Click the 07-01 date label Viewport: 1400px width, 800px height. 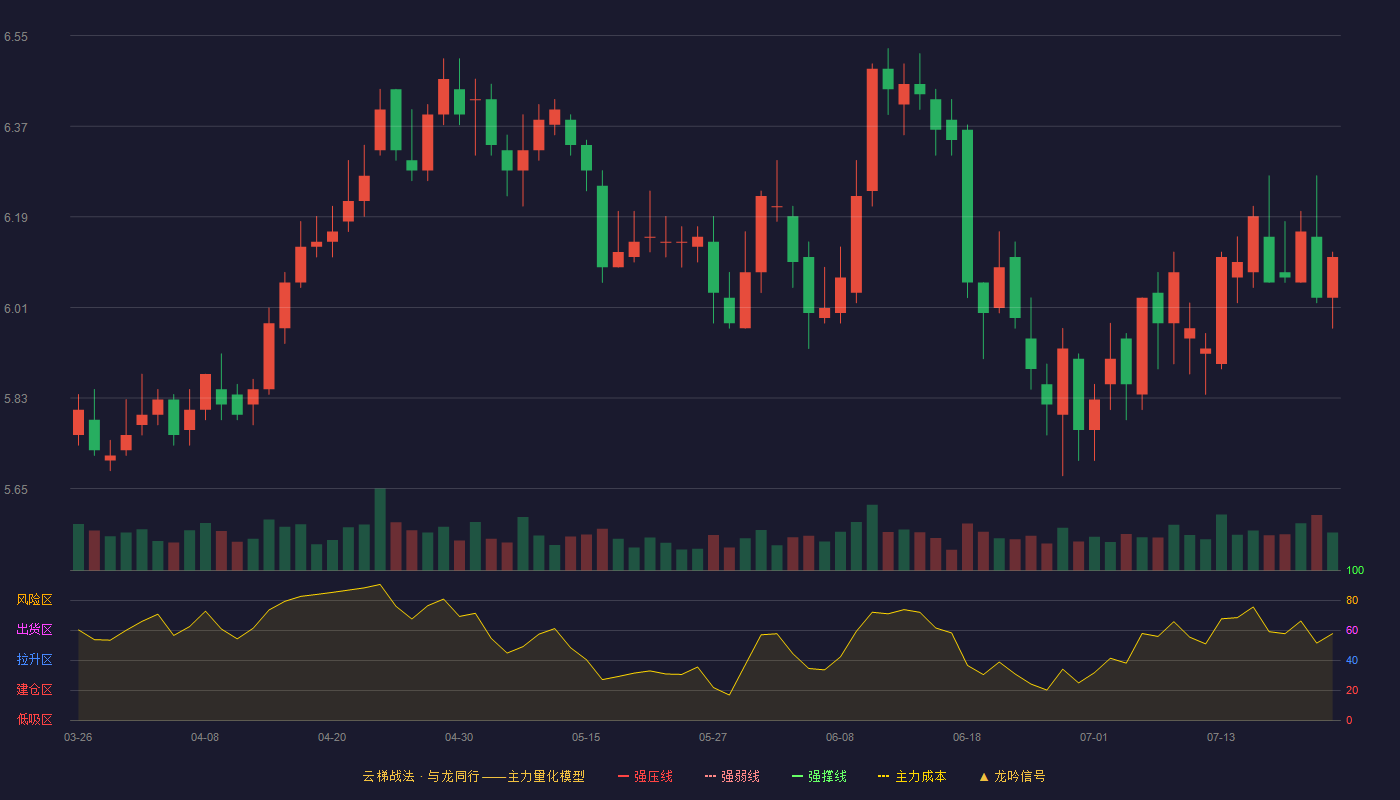pos(1094,737)
